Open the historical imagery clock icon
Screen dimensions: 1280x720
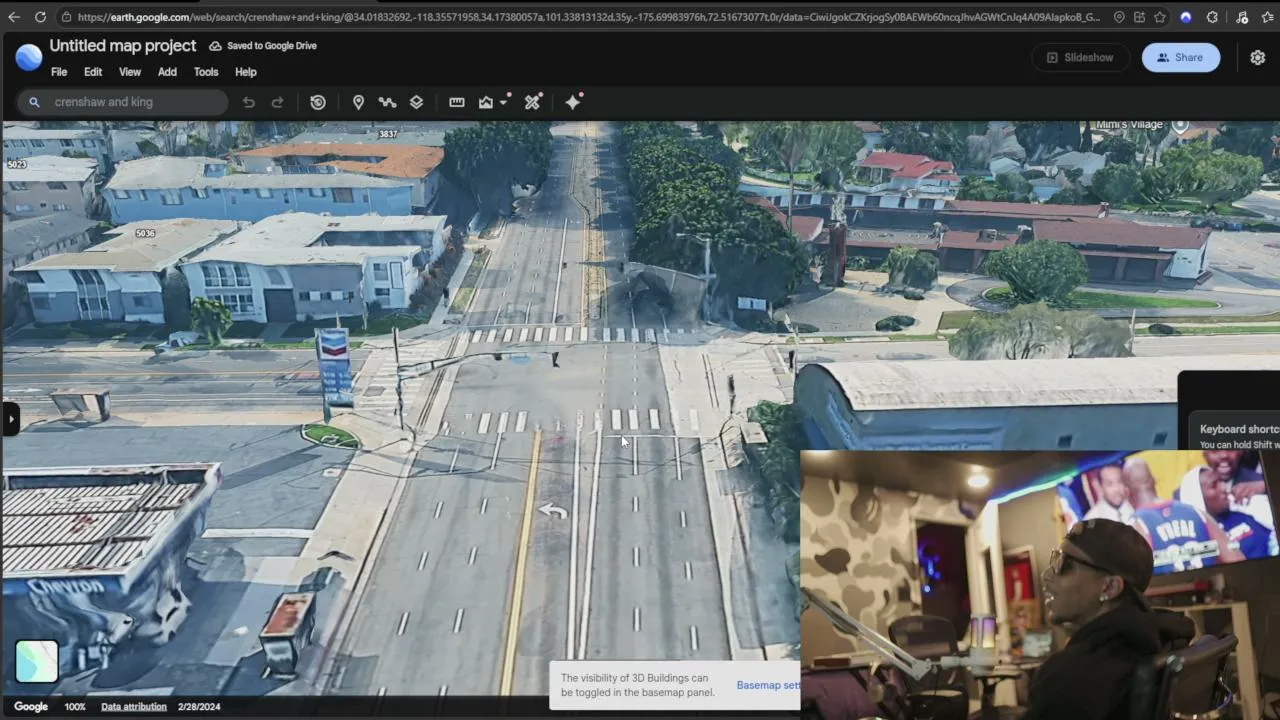[x=318, y=102]
